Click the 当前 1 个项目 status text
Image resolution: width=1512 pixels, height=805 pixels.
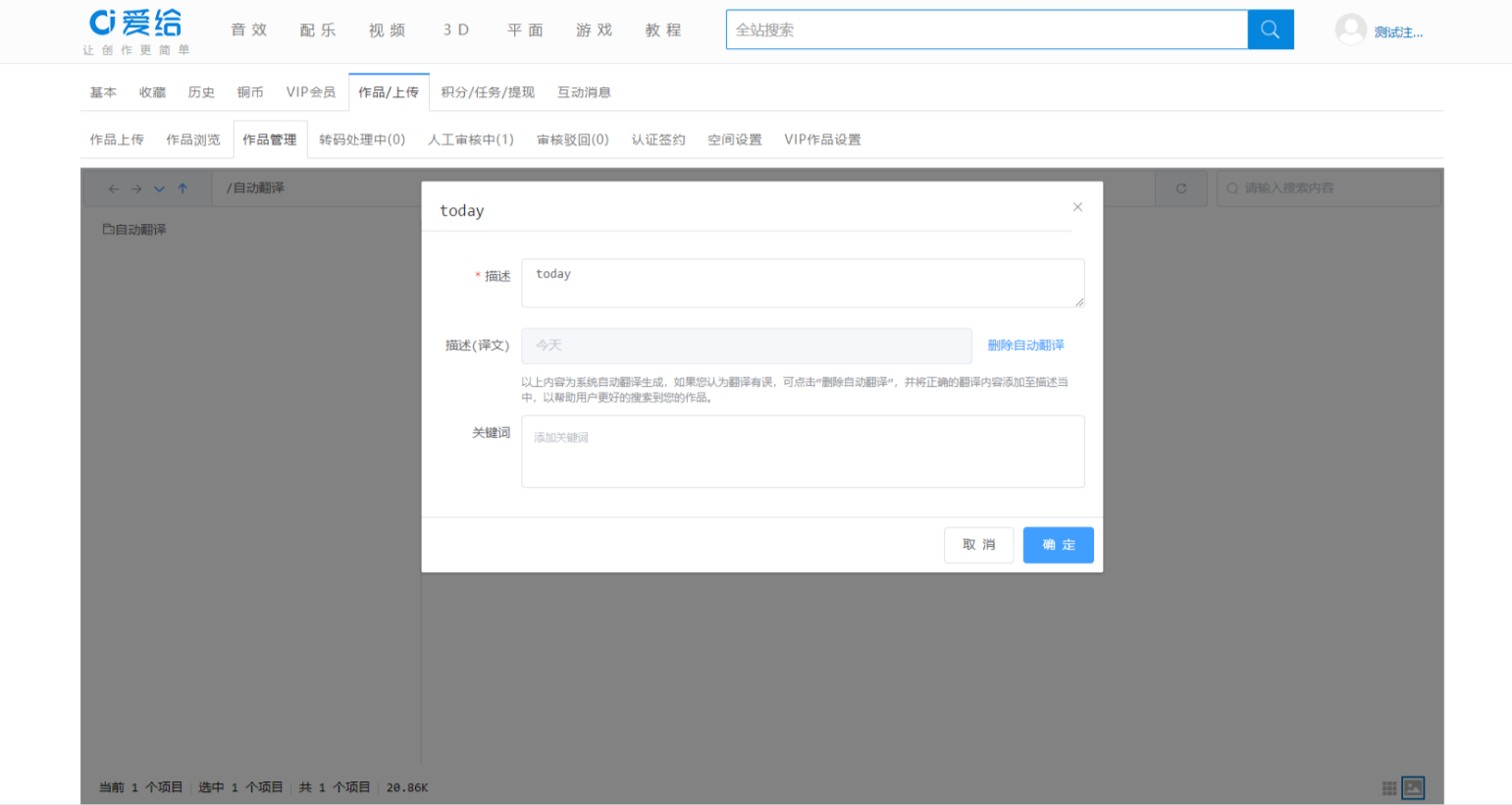(x=140, y=787)
